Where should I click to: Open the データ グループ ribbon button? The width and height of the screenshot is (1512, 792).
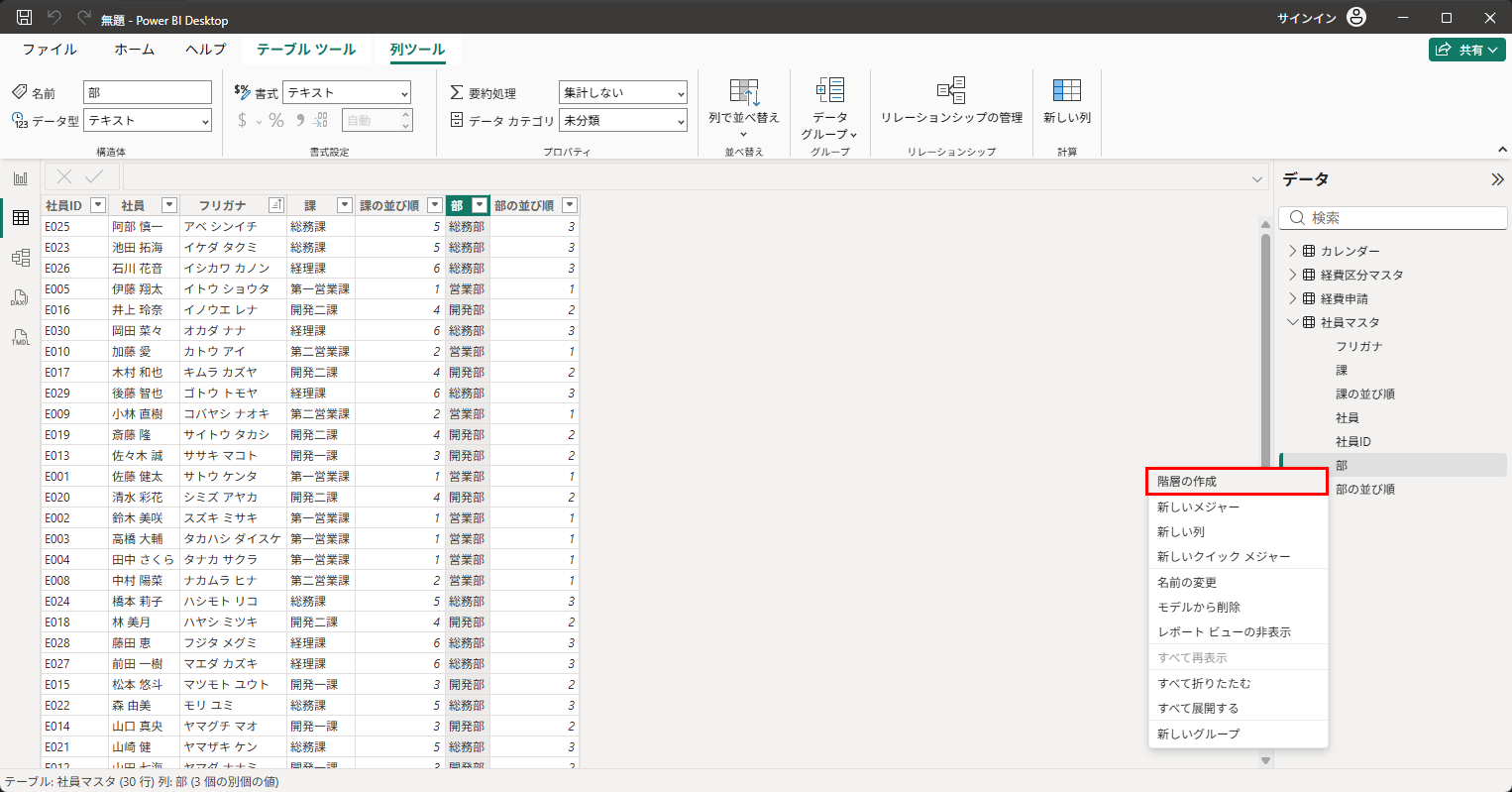click(829, 107)
